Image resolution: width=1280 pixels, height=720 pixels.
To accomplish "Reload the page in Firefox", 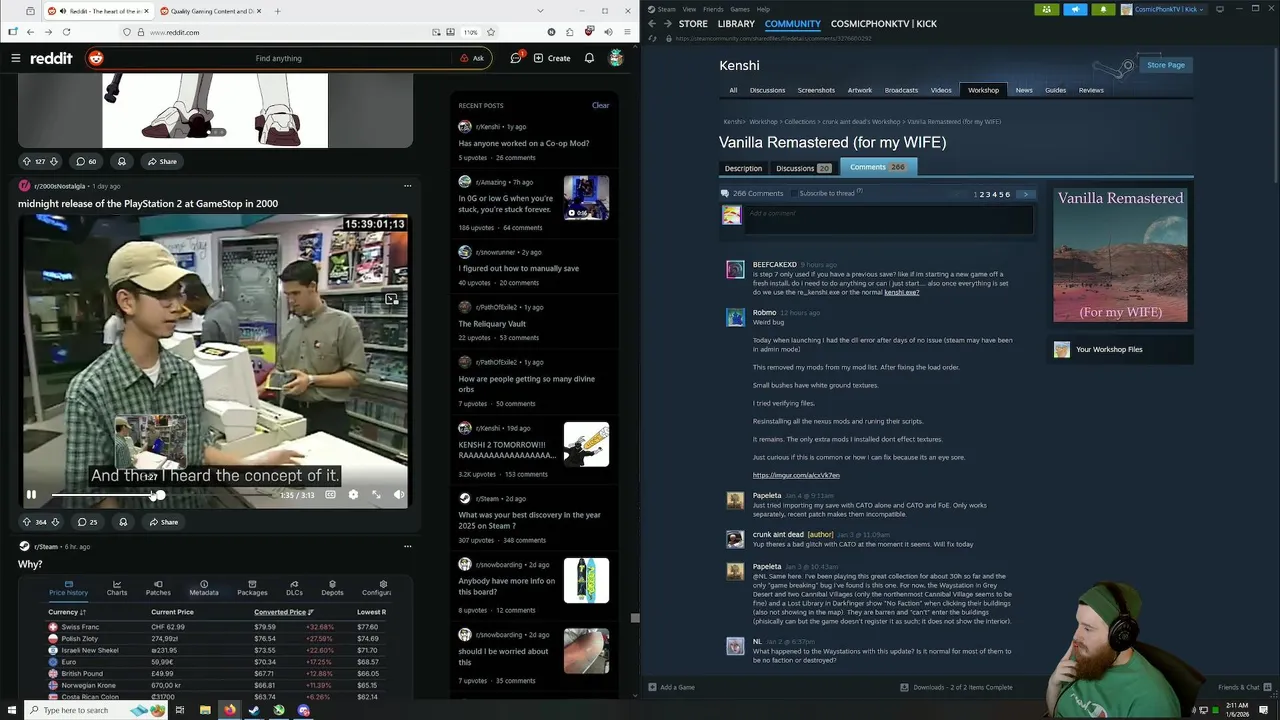I will click(x=66, y=32).
